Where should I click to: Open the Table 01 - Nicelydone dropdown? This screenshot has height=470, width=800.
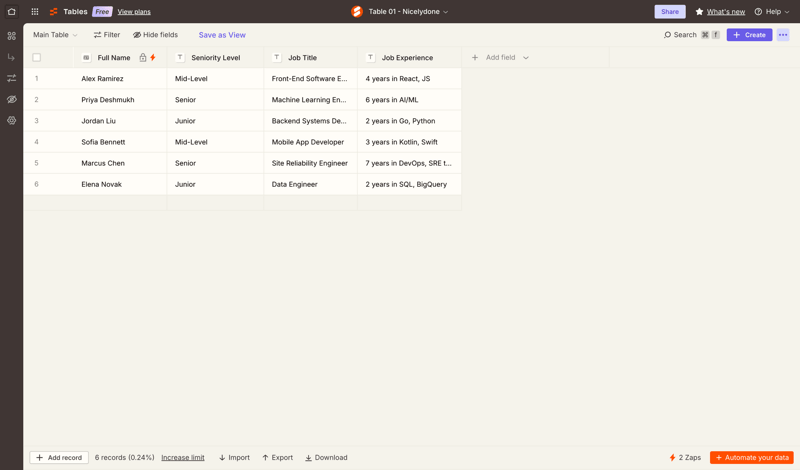[408, 11]
